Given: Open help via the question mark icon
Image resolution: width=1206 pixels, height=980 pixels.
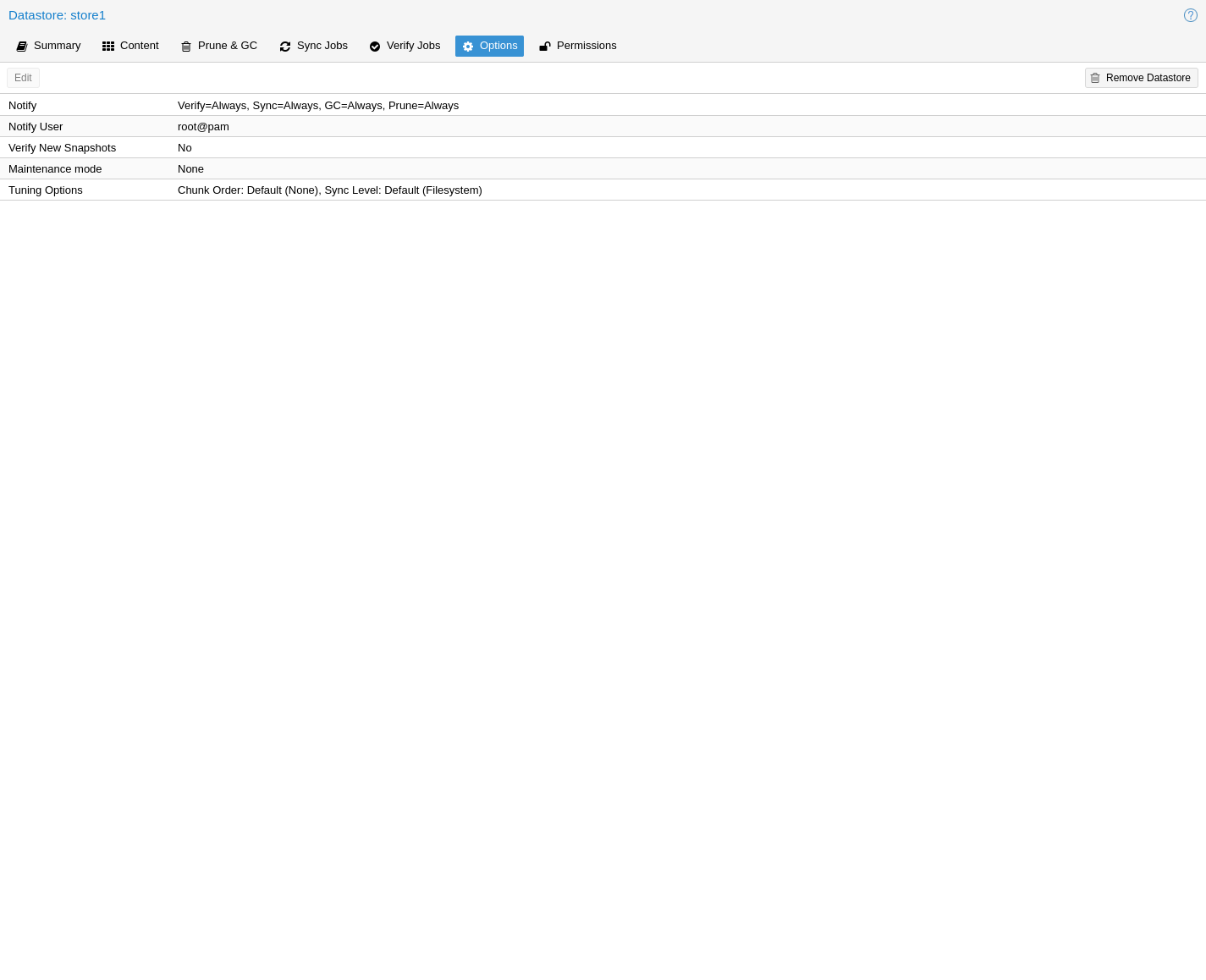Looking at the screenshot, I should click(1190, 15).
